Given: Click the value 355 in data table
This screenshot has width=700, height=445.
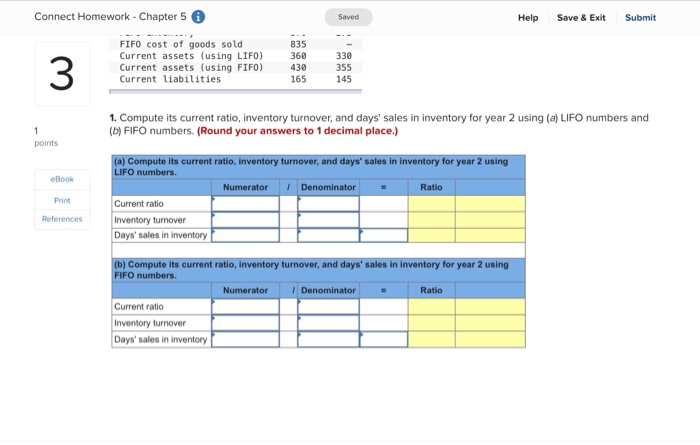Looking at the screenshot, I should (x=344, y=67).
